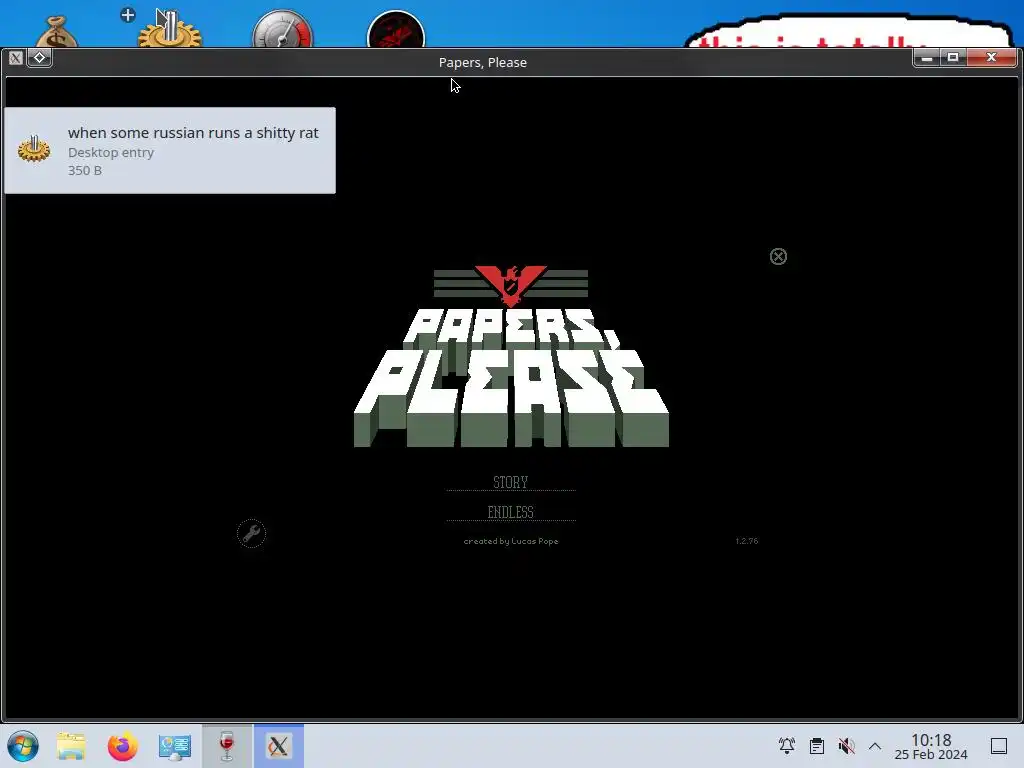
Task: Launch Firefox from the taskbar
Action: pyautogui.click(x=123, y=746)
